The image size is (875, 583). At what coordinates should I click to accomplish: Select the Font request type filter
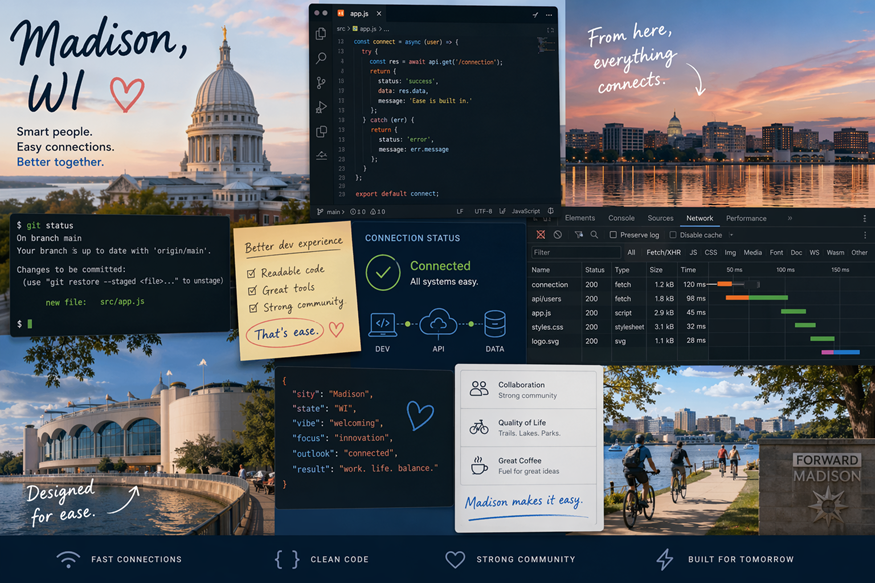[x=776, y=252]
